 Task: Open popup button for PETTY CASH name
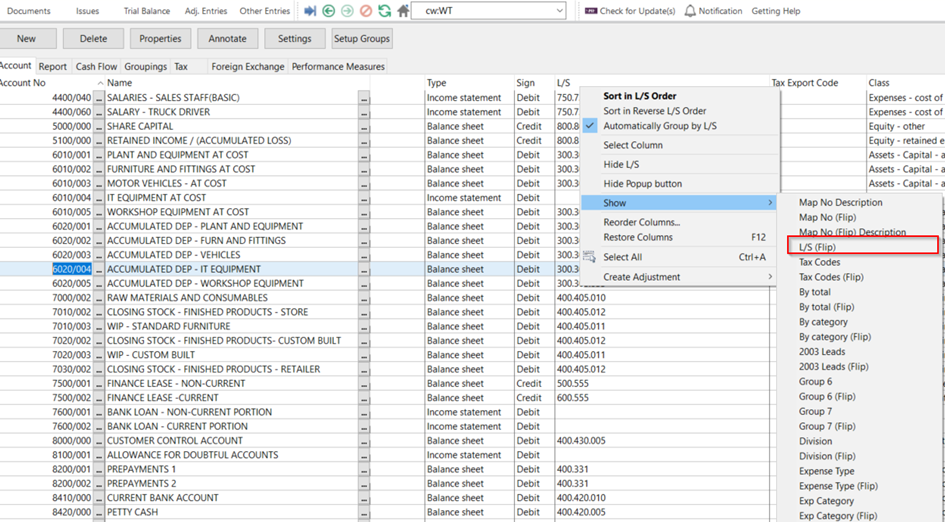tap(363, 512)
